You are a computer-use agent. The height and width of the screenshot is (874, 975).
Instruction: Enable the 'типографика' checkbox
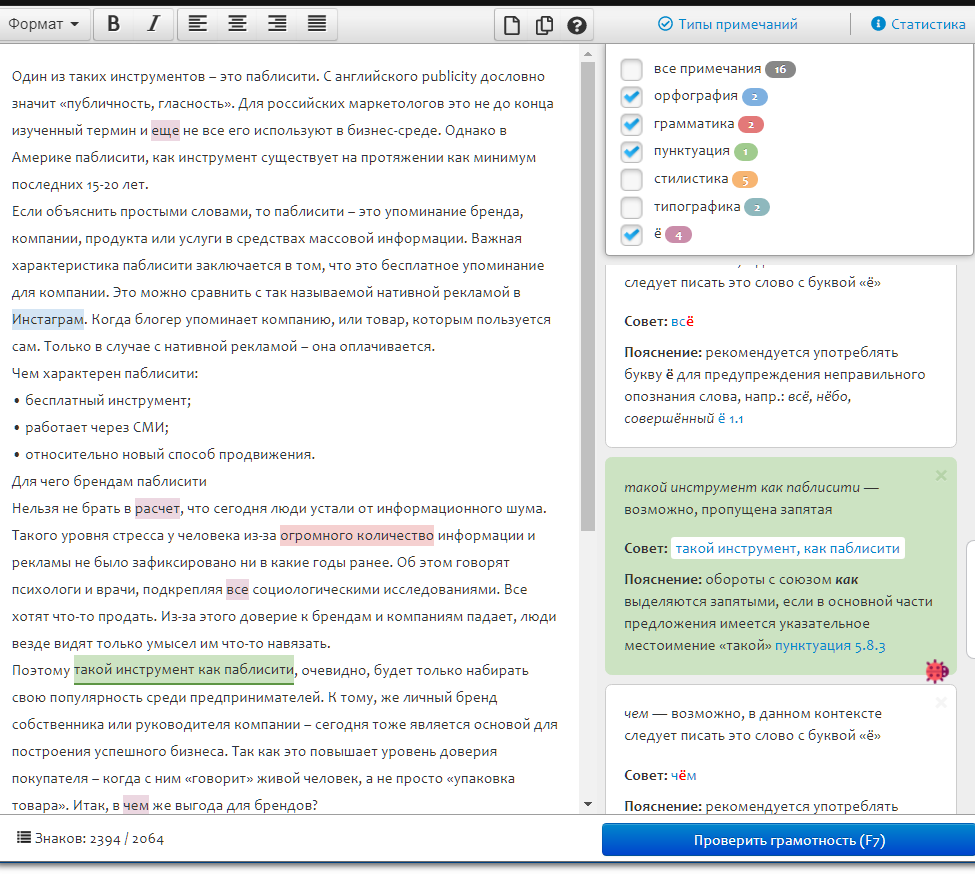[631, 207]
